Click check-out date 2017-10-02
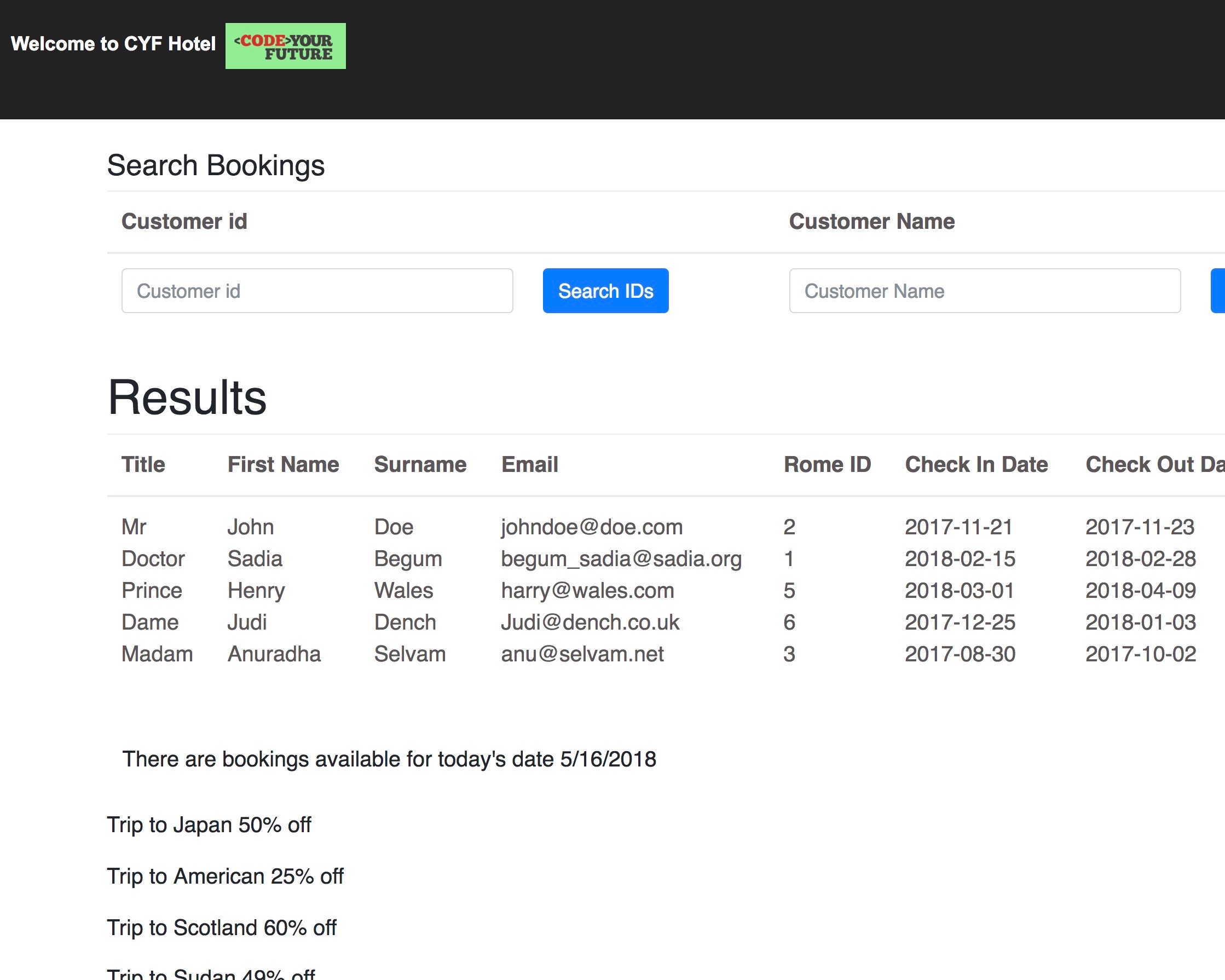Image resolution: width=1225 pixels, height=980 pixels. coord(1140,654)
